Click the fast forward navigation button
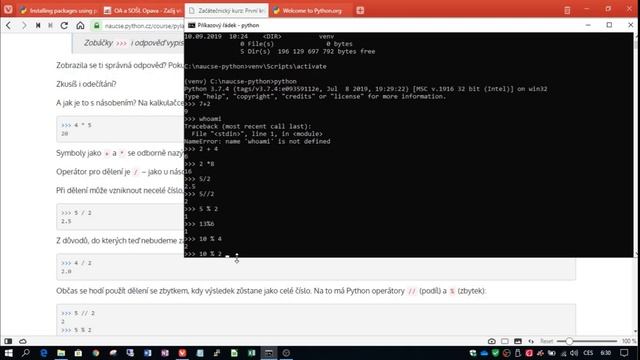 click(51, 26)
